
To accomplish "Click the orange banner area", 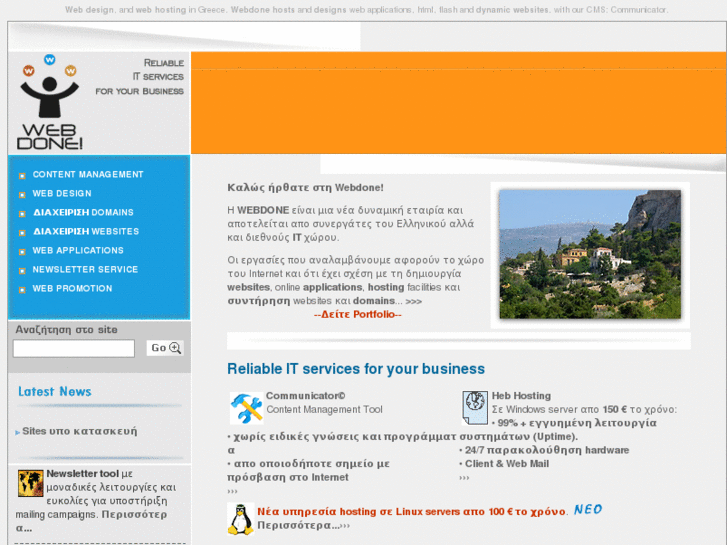I will tap(459, 103).
